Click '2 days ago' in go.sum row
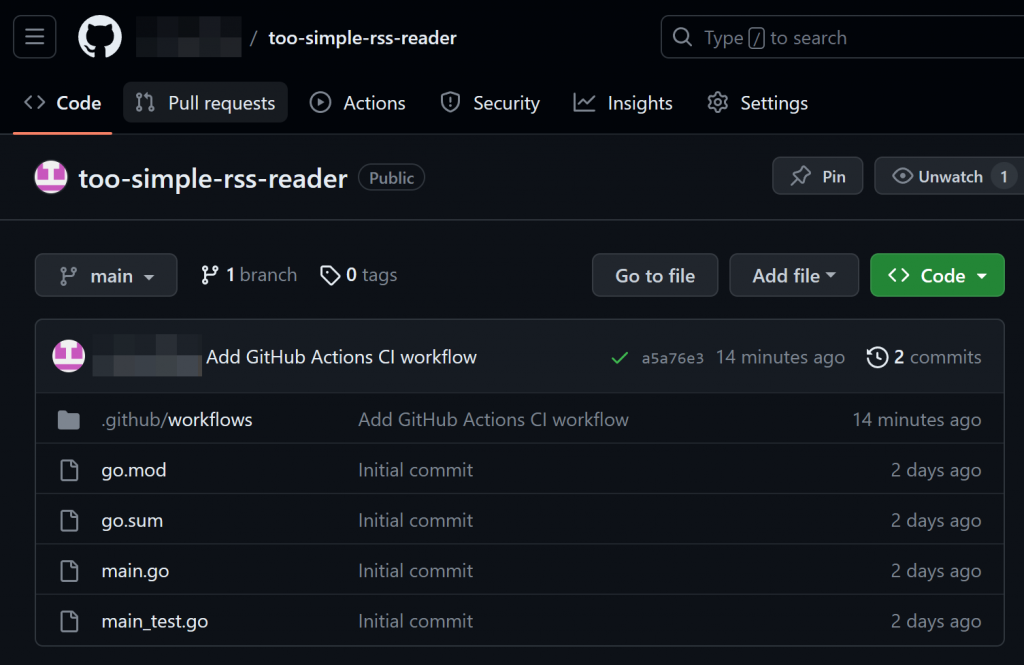Screen dimensions: 1024x665 tap(936, 520)
